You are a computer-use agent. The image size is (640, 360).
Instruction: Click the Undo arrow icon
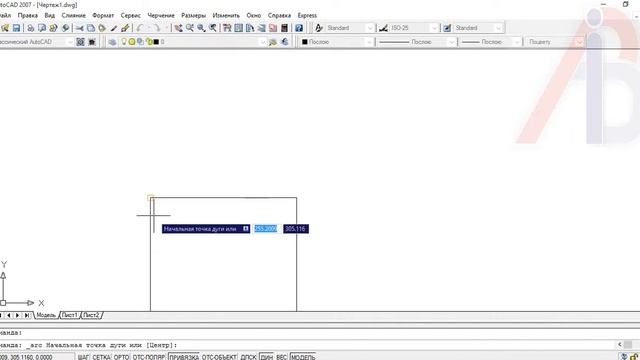point(140,28)
